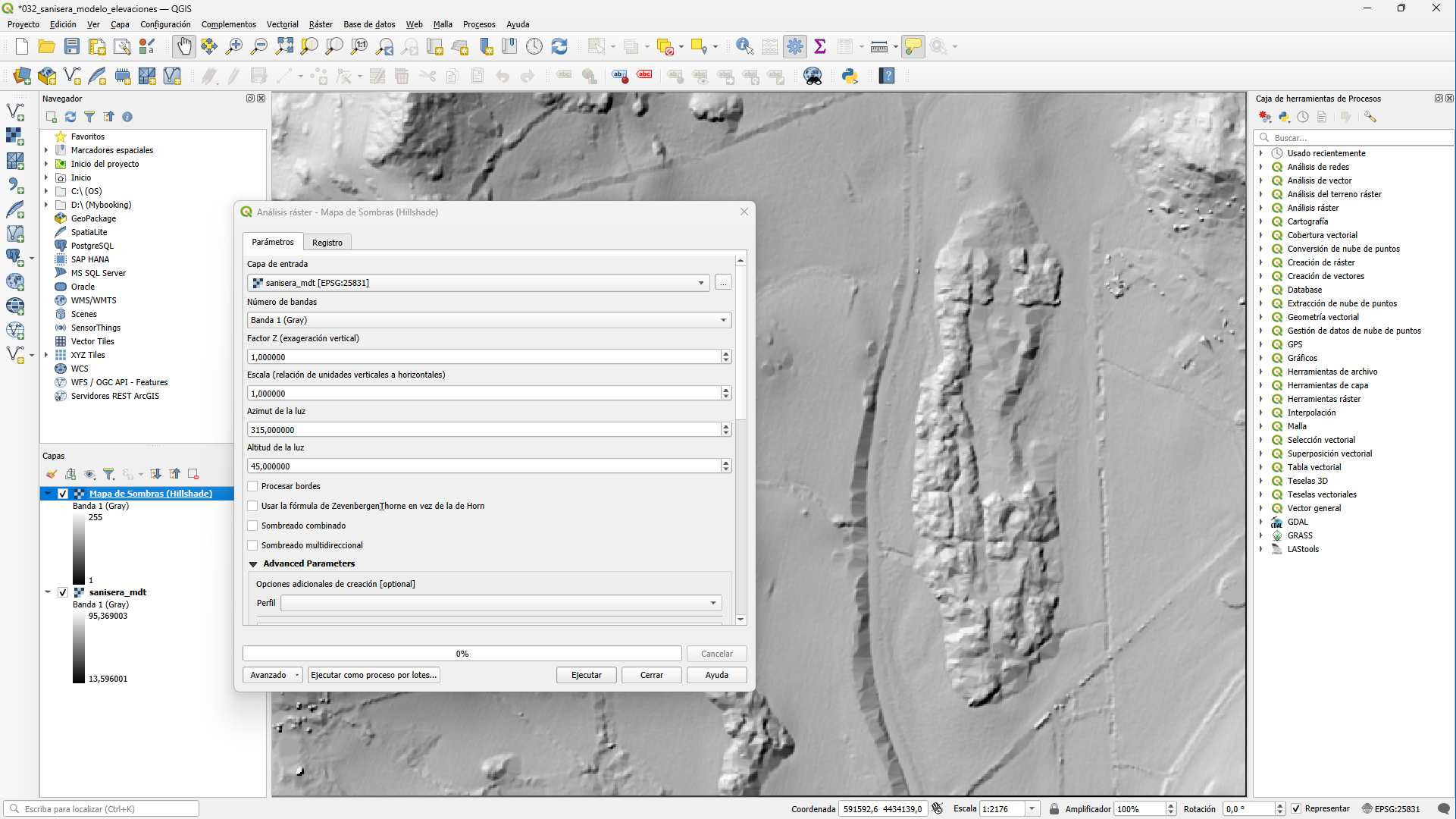The image size is (1456, 819).
Task: Open the Capa de entrada dropdown
Action: point(700,283)
